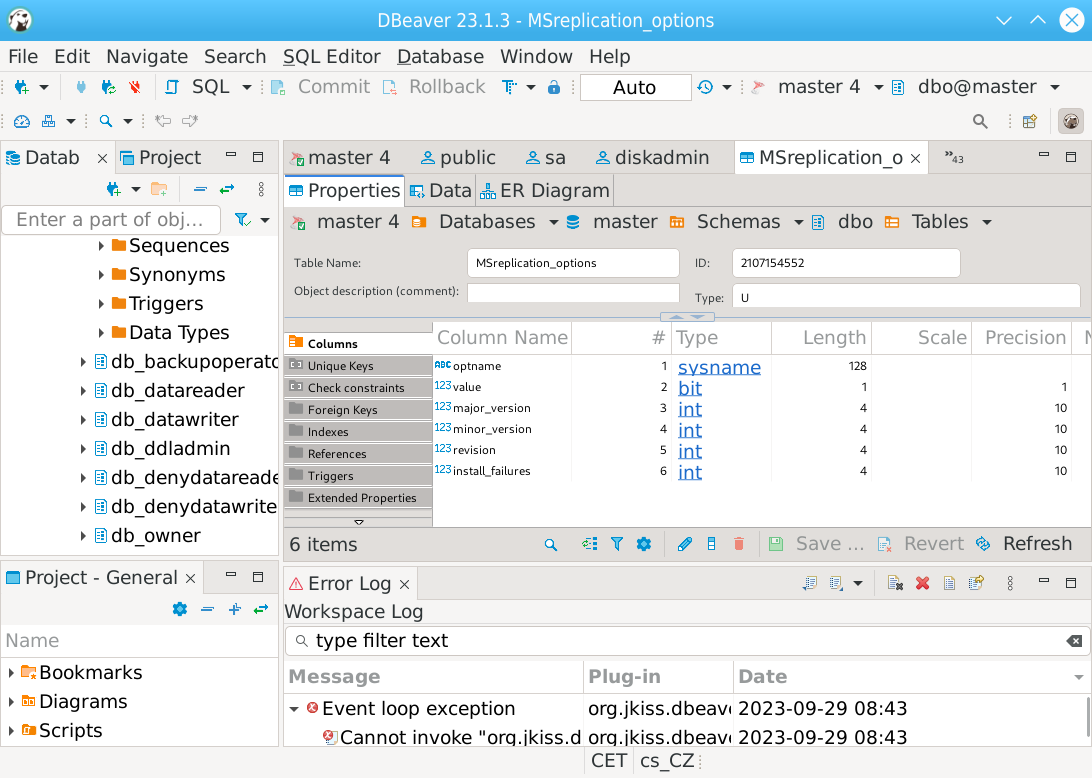Click the red trash delete icon
Viewport: 1092px width, 778px height.
(739, 544)
